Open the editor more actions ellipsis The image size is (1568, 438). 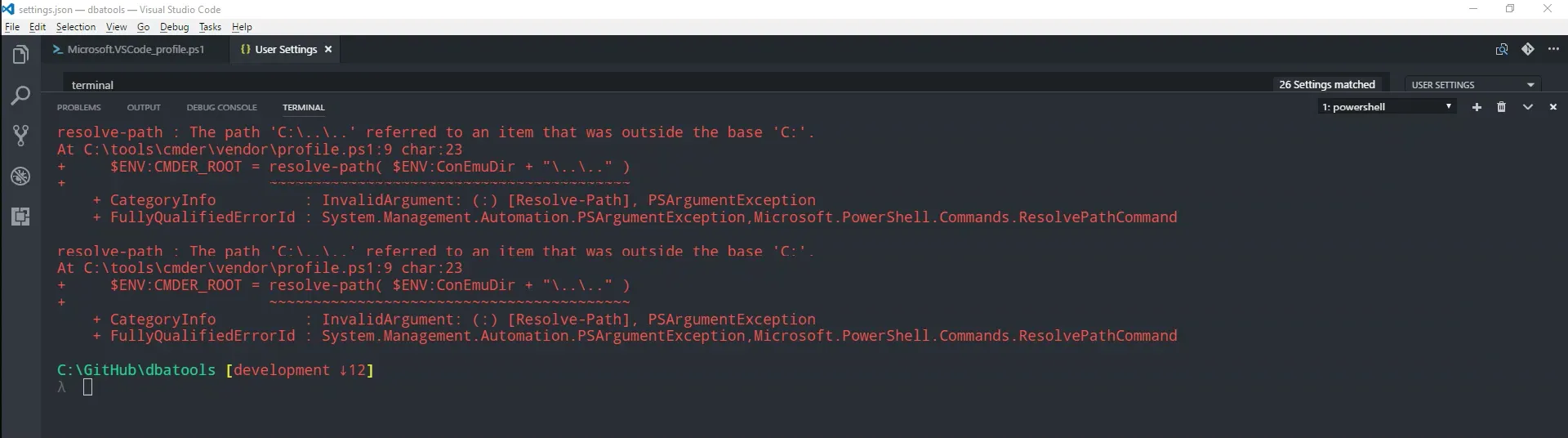pos(1553,49)
